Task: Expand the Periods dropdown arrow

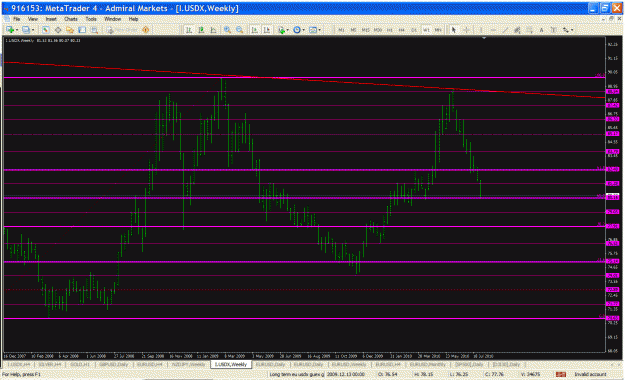Action: pos(303,30)
